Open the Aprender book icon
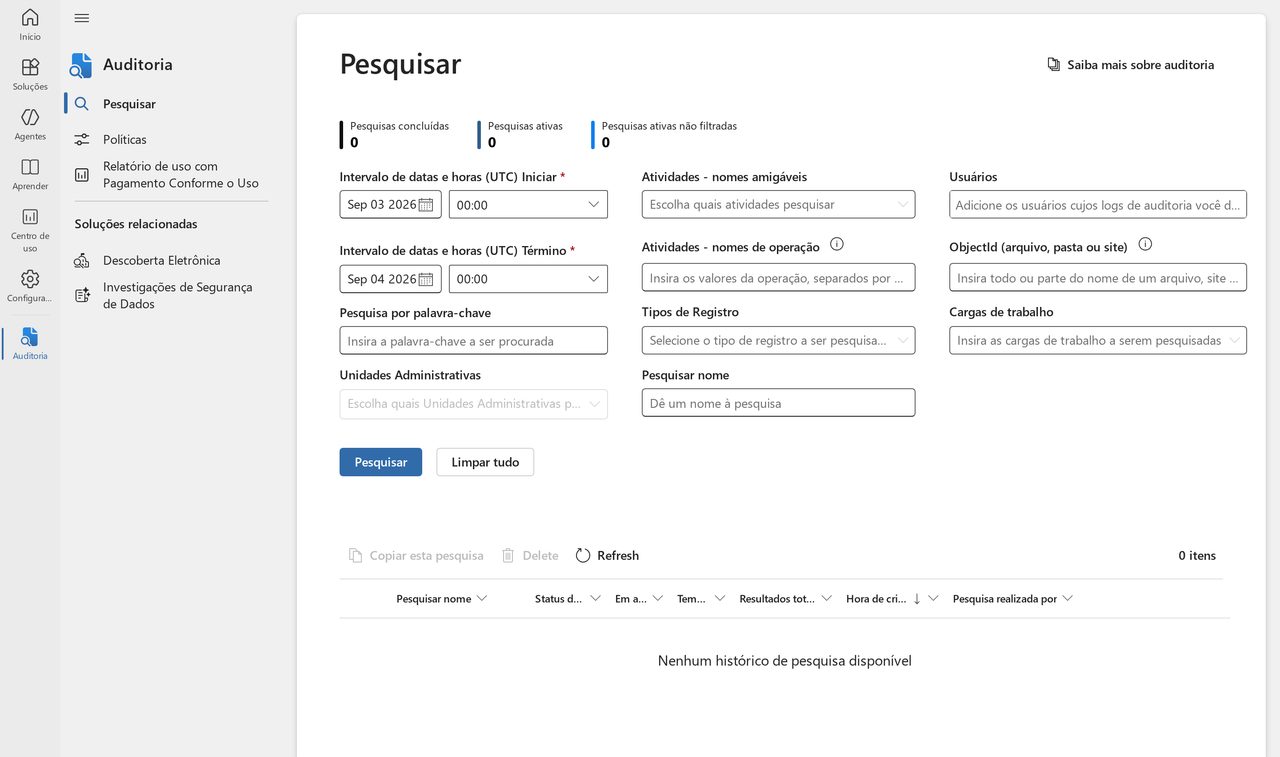Image resolution: width=1280 pixels, height=757 pixels. tap(30, 167)
